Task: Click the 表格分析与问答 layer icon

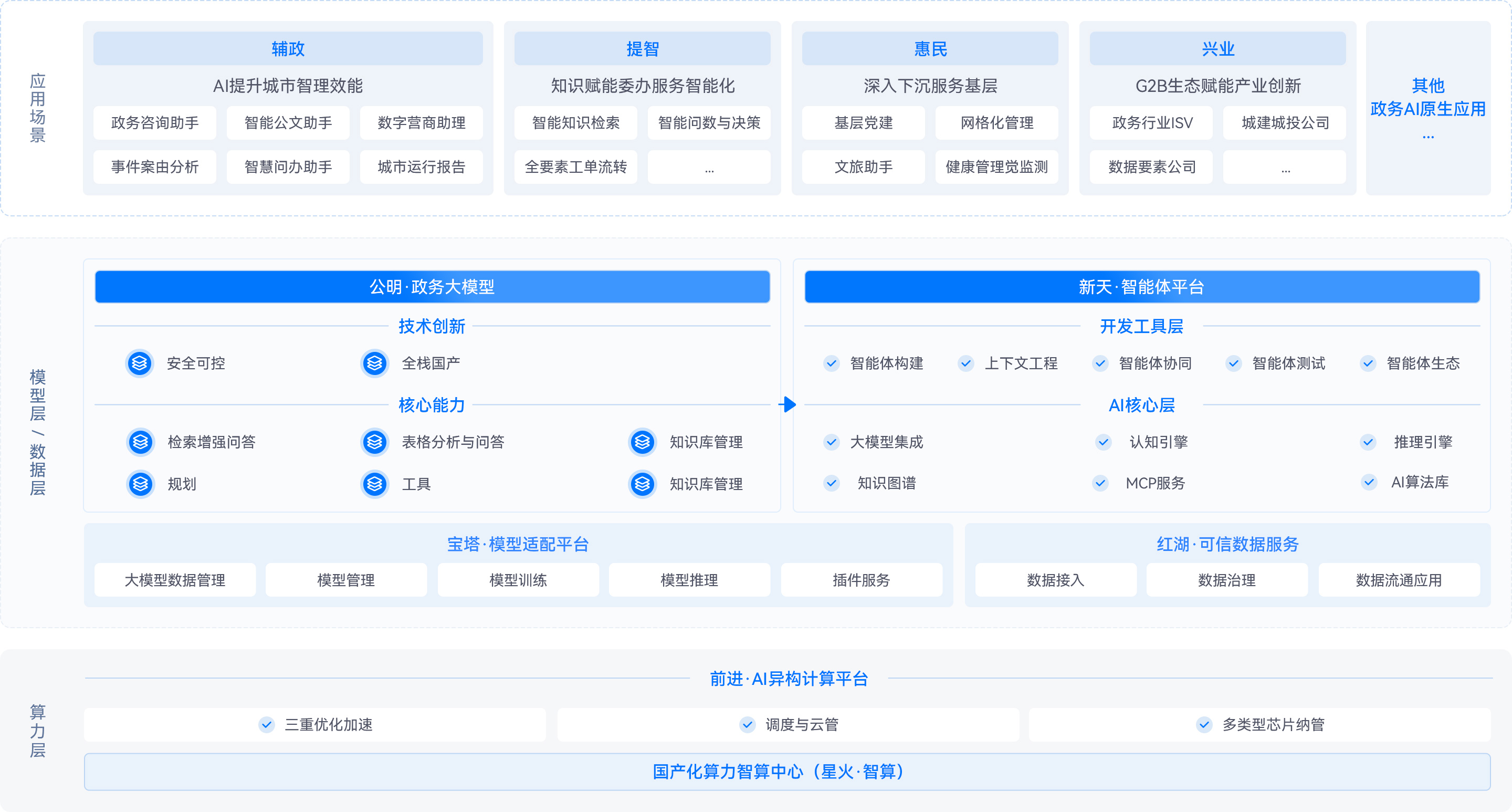Action: (x=374, y=442)
